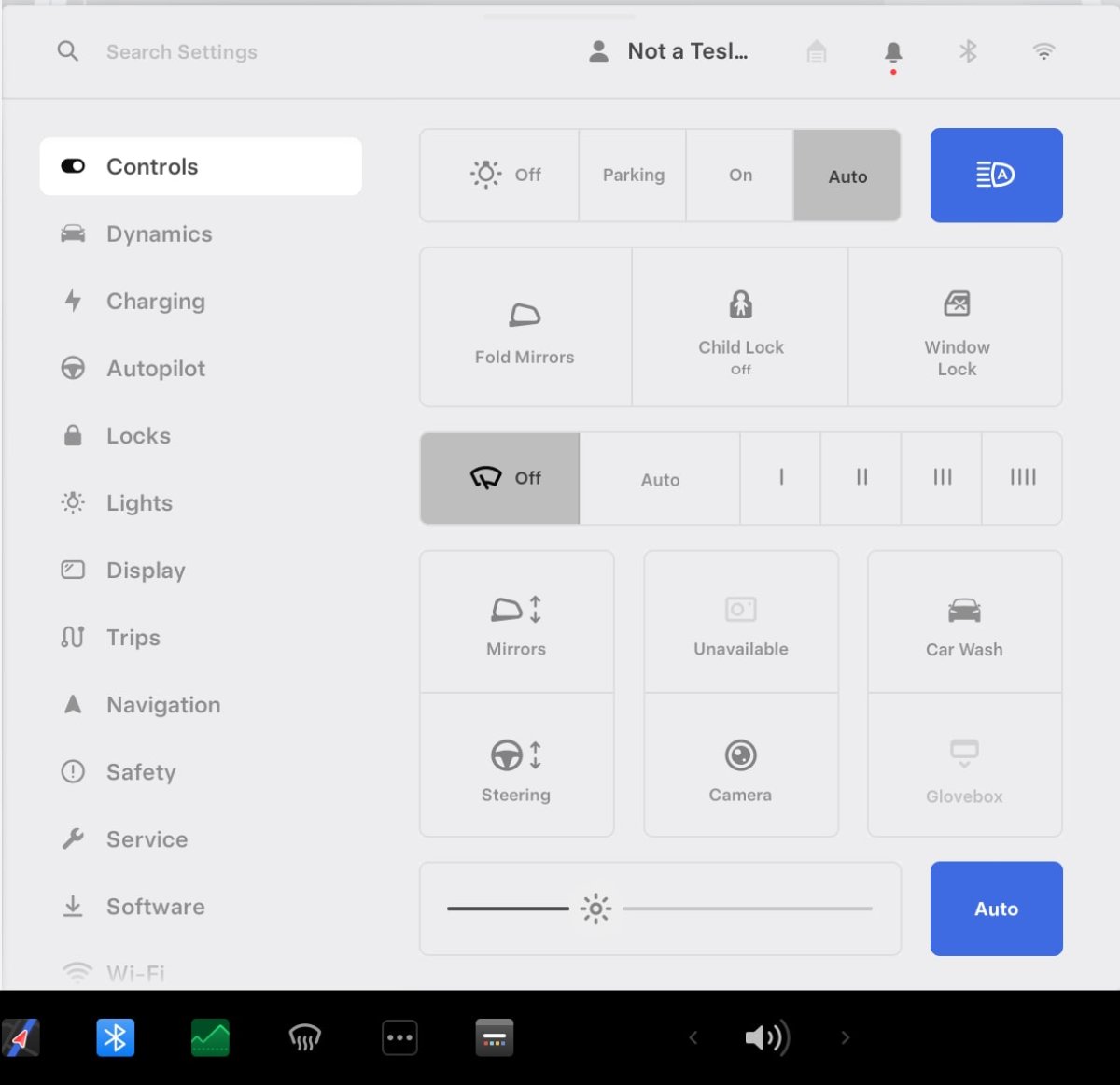Toggle Window Lock
Screen dimensions: 1120x1085
[956, 327]
